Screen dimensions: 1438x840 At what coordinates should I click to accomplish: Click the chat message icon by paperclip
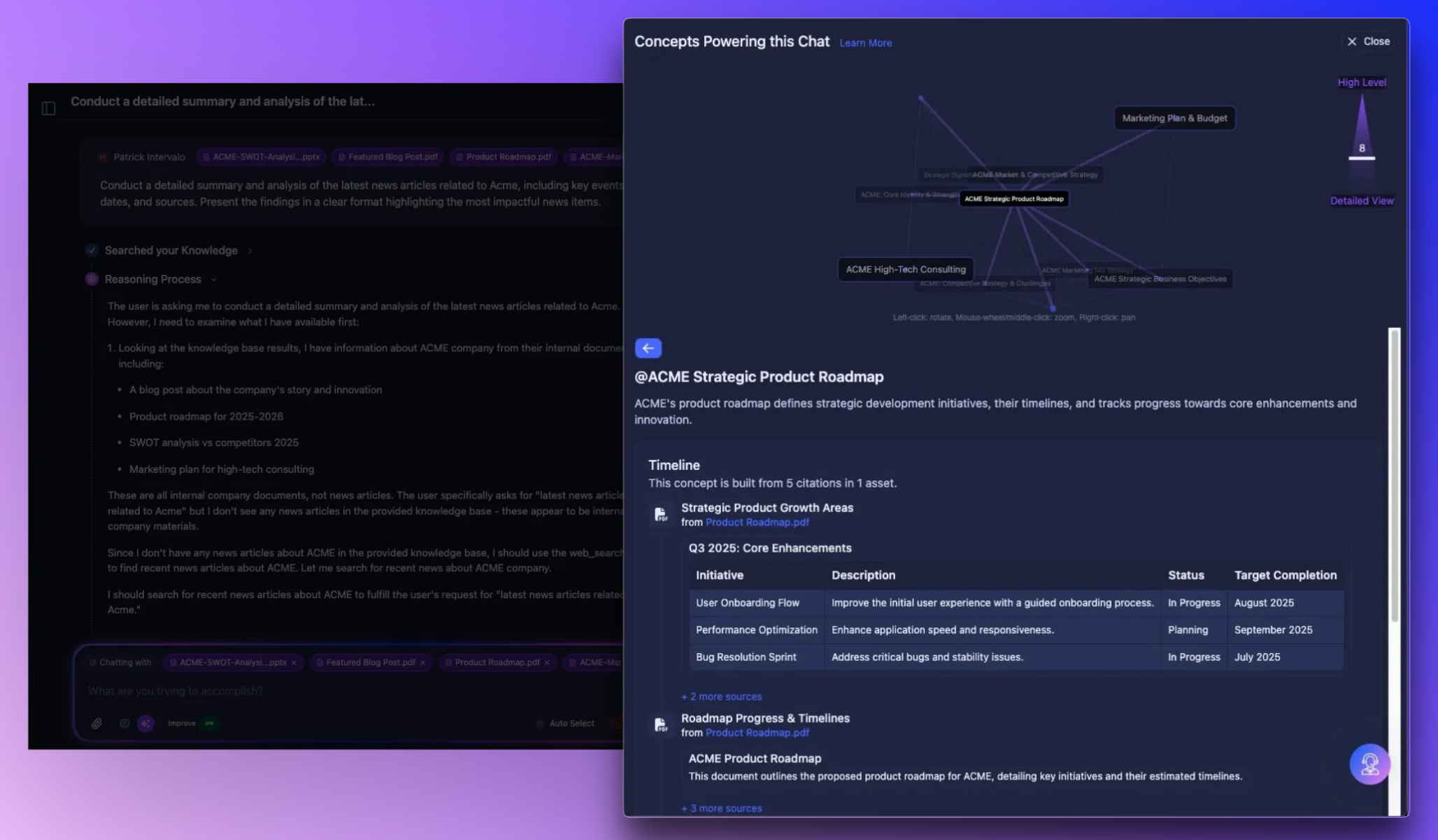[124, 724]
